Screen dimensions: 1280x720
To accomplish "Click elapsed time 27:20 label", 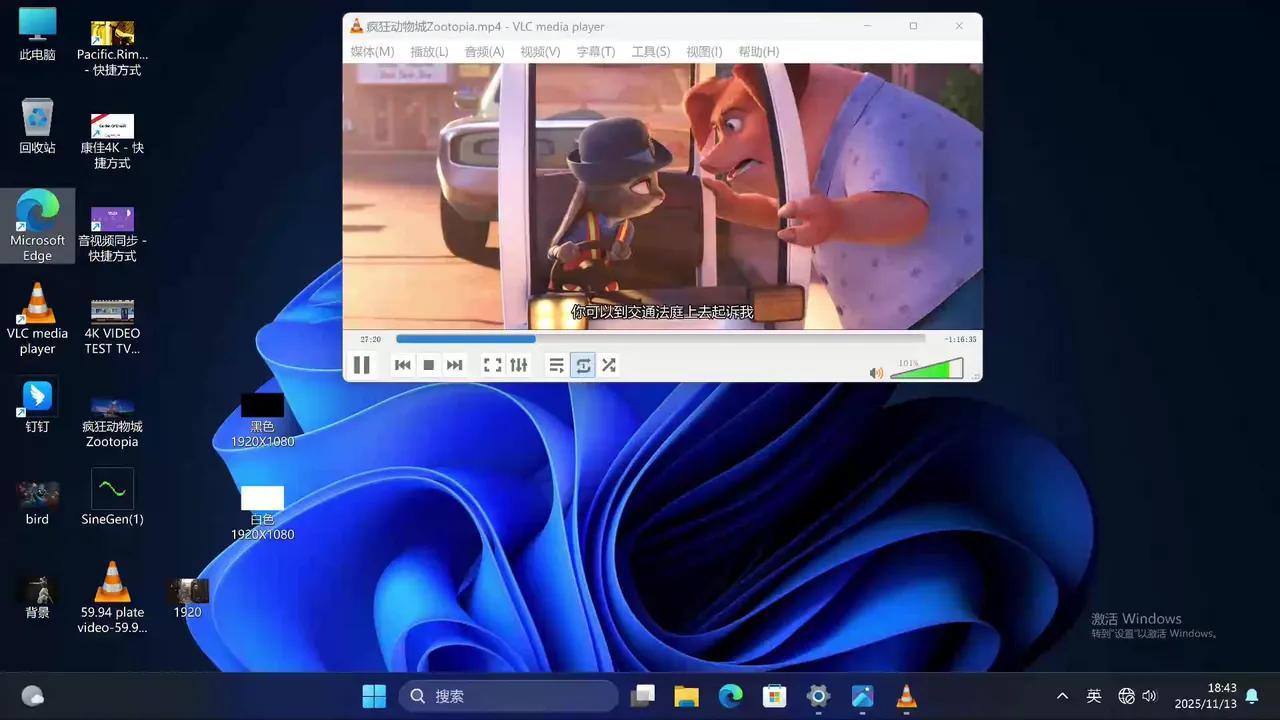I will 371,340.
